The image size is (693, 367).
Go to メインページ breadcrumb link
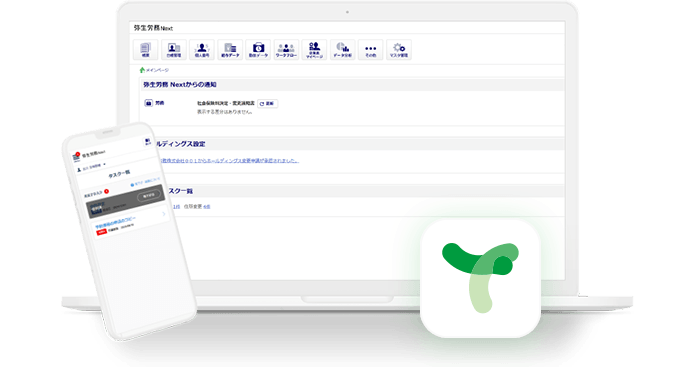click(157, 70)
